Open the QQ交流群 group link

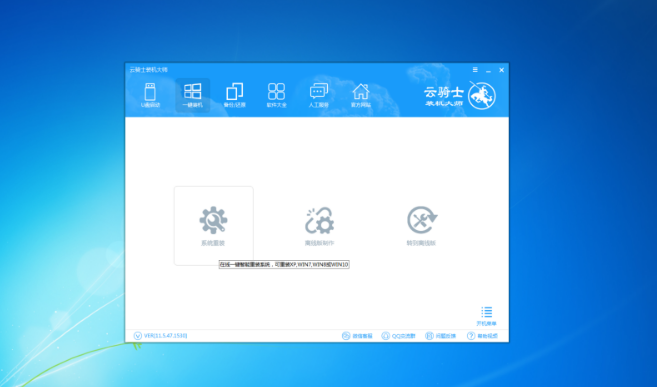click(x=398, y=336)
